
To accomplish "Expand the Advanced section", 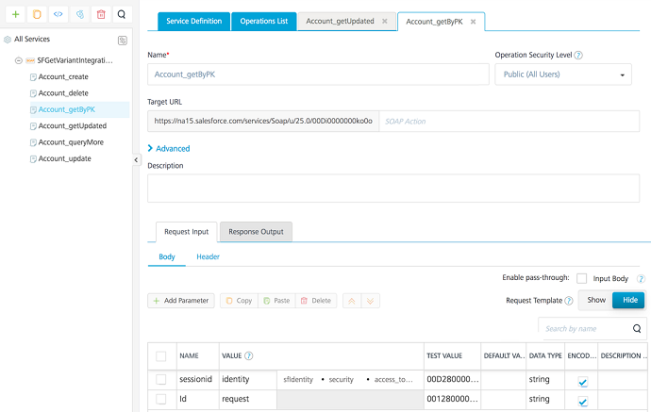I will pyautogui.click(x=169, y=148).
